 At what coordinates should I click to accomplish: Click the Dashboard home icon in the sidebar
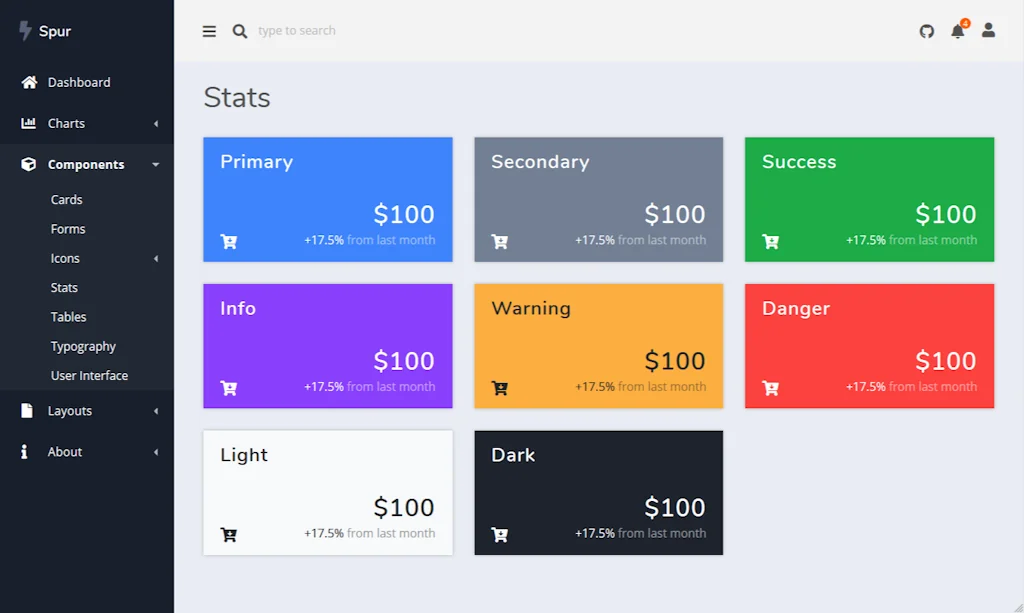pyautogui.click(x=27, y=82)
